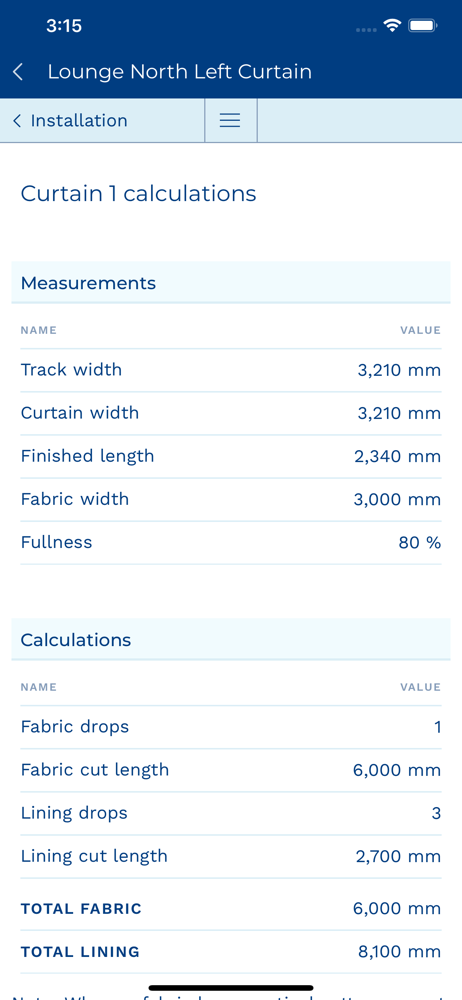
Task: Select the Curtain width value 3,210 mm
Action: 399,413
